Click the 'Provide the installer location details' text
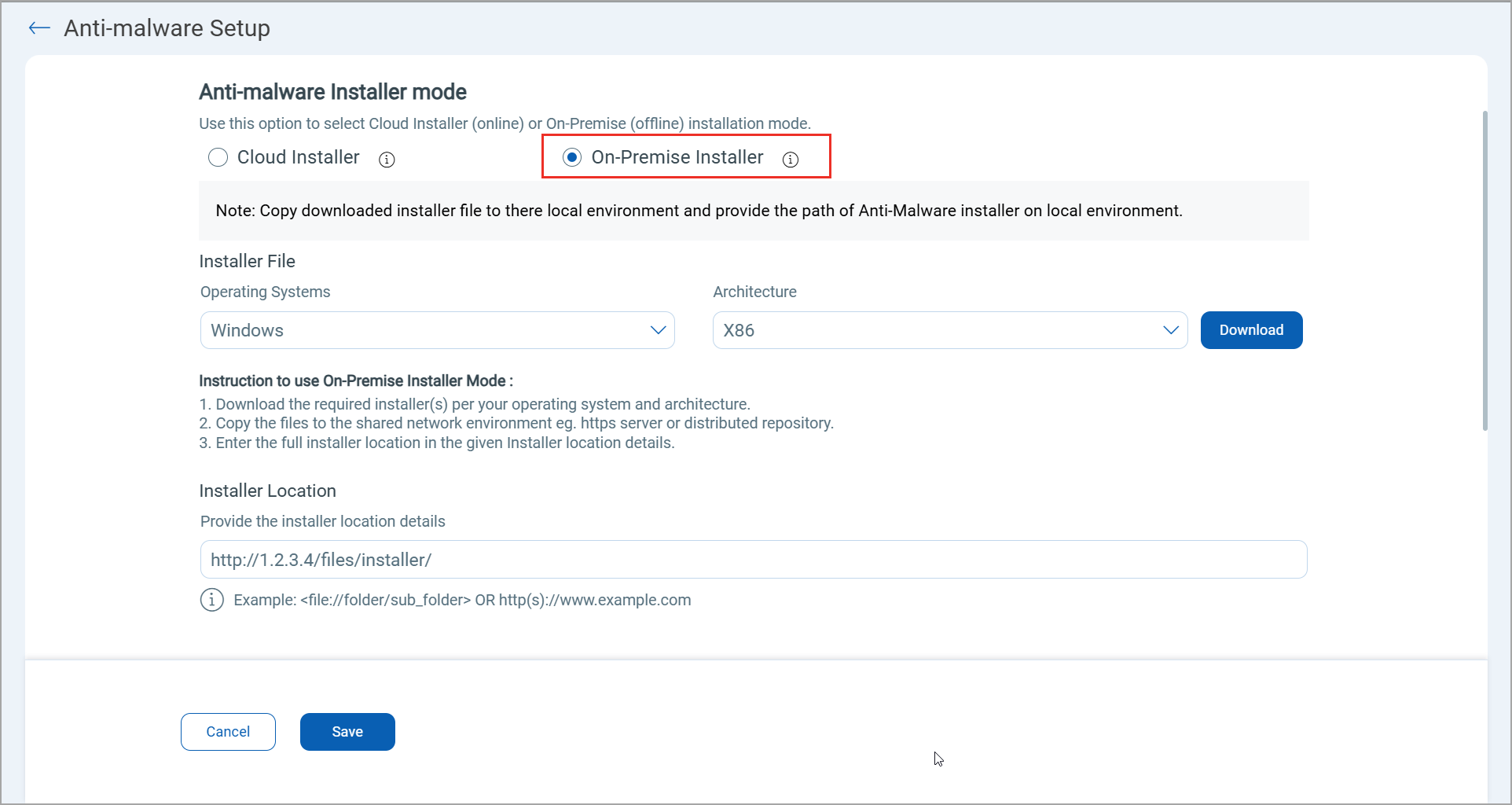The image size is (1512, 805). [322, 521]
